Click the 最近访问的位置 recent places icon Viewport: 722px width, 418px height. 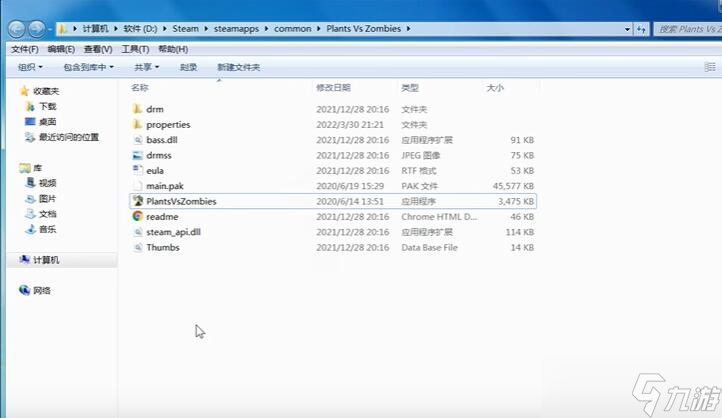30,137
